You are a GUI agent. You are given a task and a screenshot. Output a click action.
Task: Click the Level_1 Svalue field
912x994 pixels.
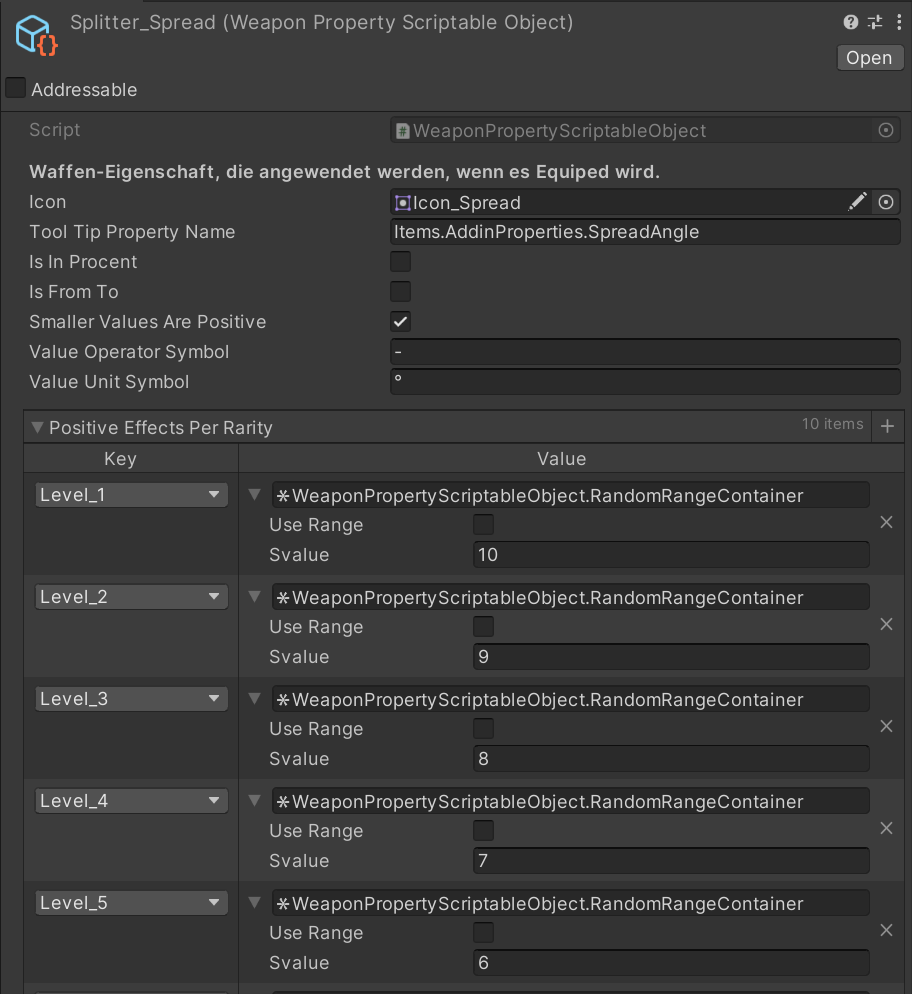(670, 555)
